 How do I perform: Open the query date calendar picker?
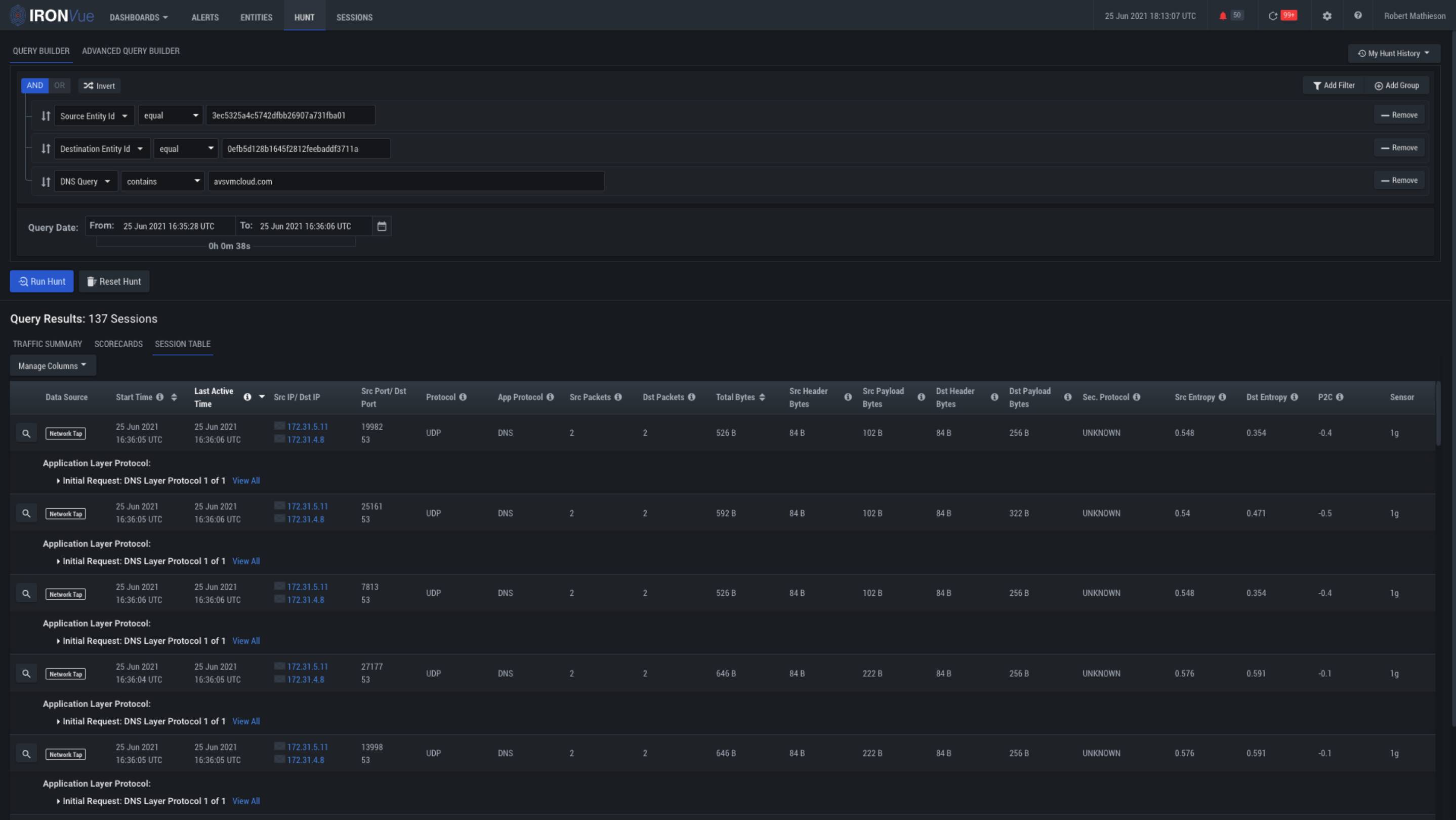tap(382, 226)
